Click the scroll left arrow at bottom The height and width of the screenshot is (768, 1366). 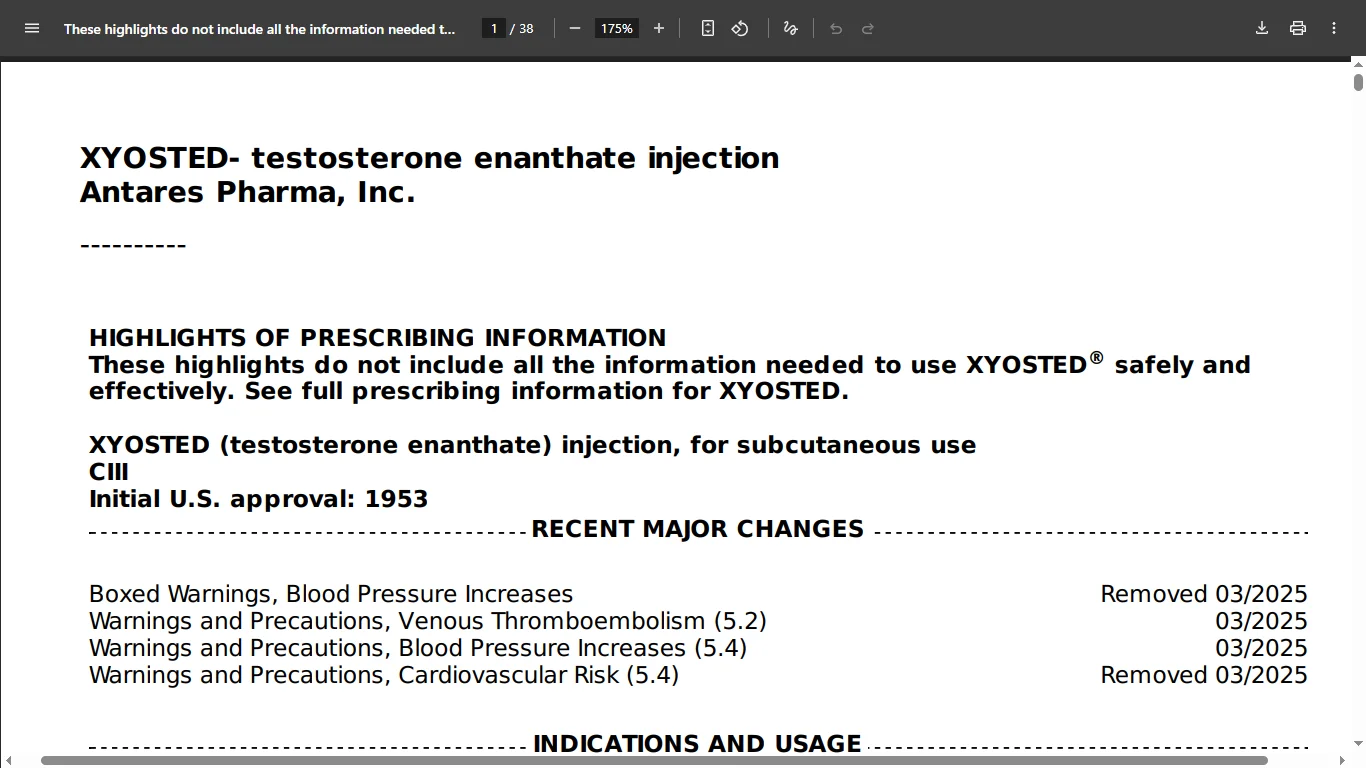[x=8, y=761]
